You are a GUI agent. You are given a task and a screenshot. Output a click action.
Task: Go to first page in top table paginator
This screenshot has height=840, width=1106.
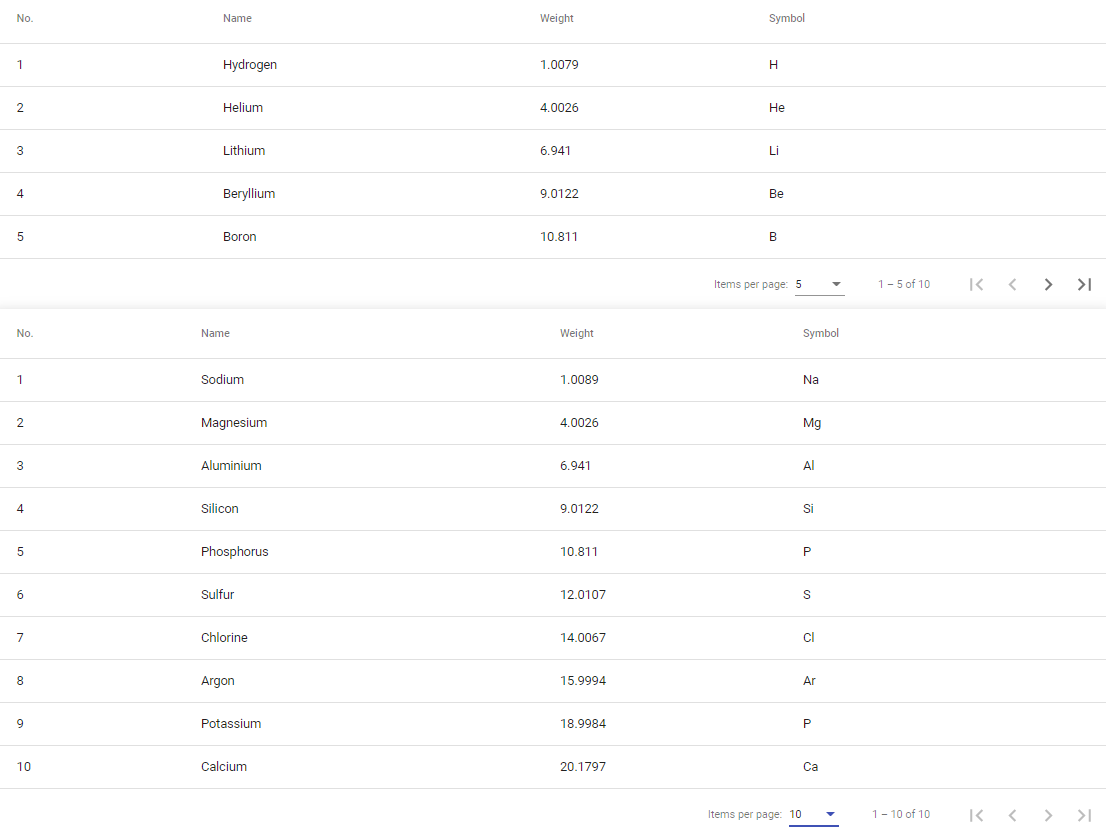976,284
